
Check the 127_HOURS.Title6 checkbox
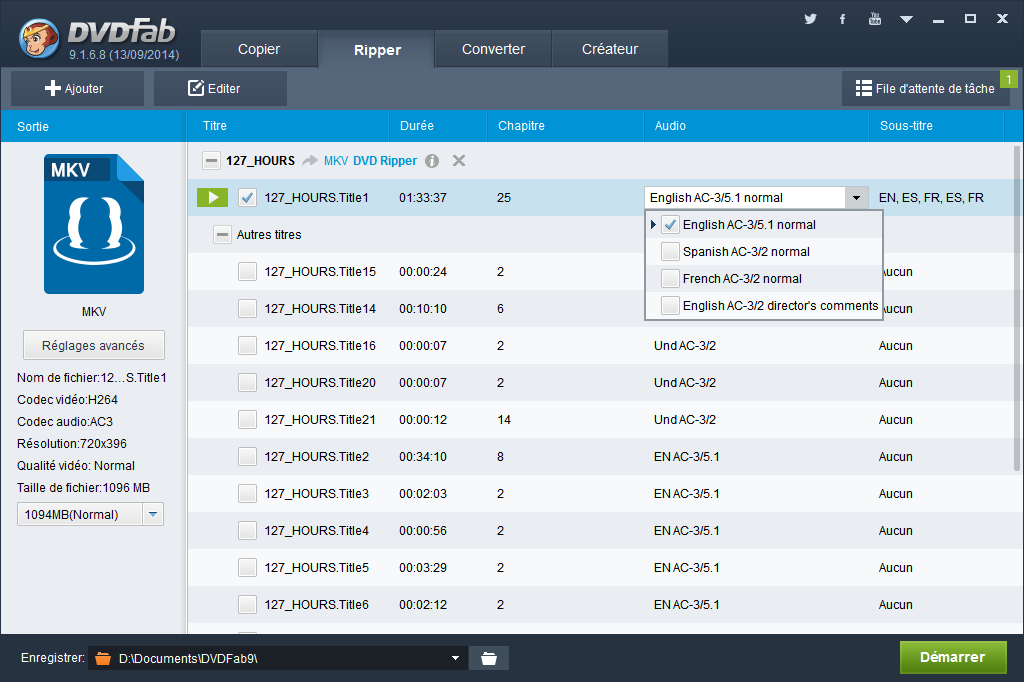coord(247,604)
